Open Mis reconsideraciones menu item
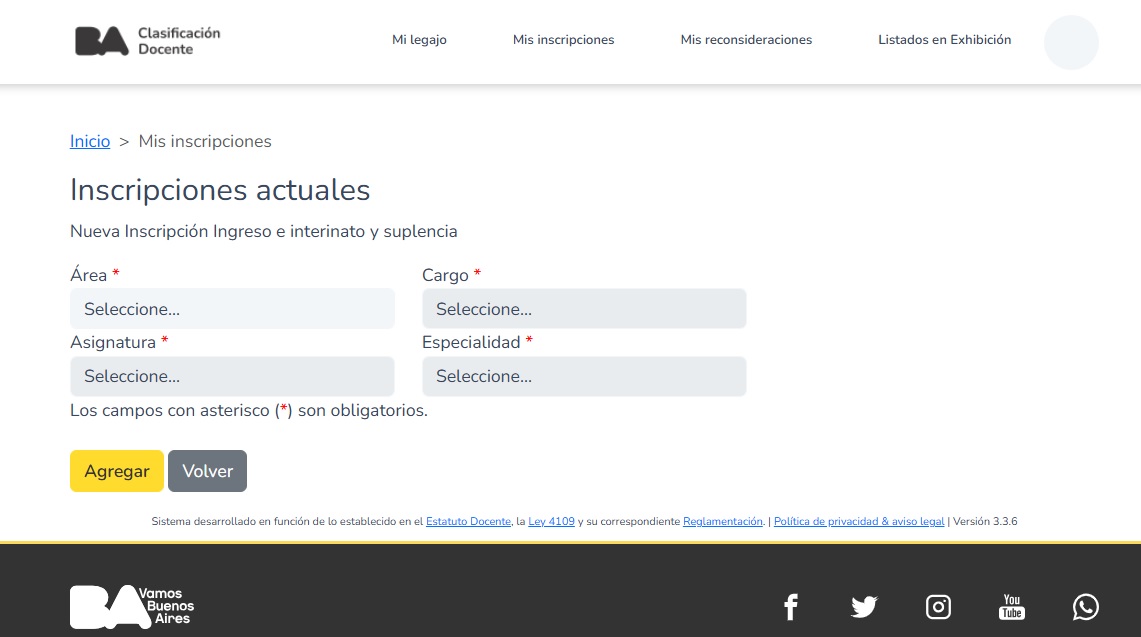 click(x=746, y=40)
